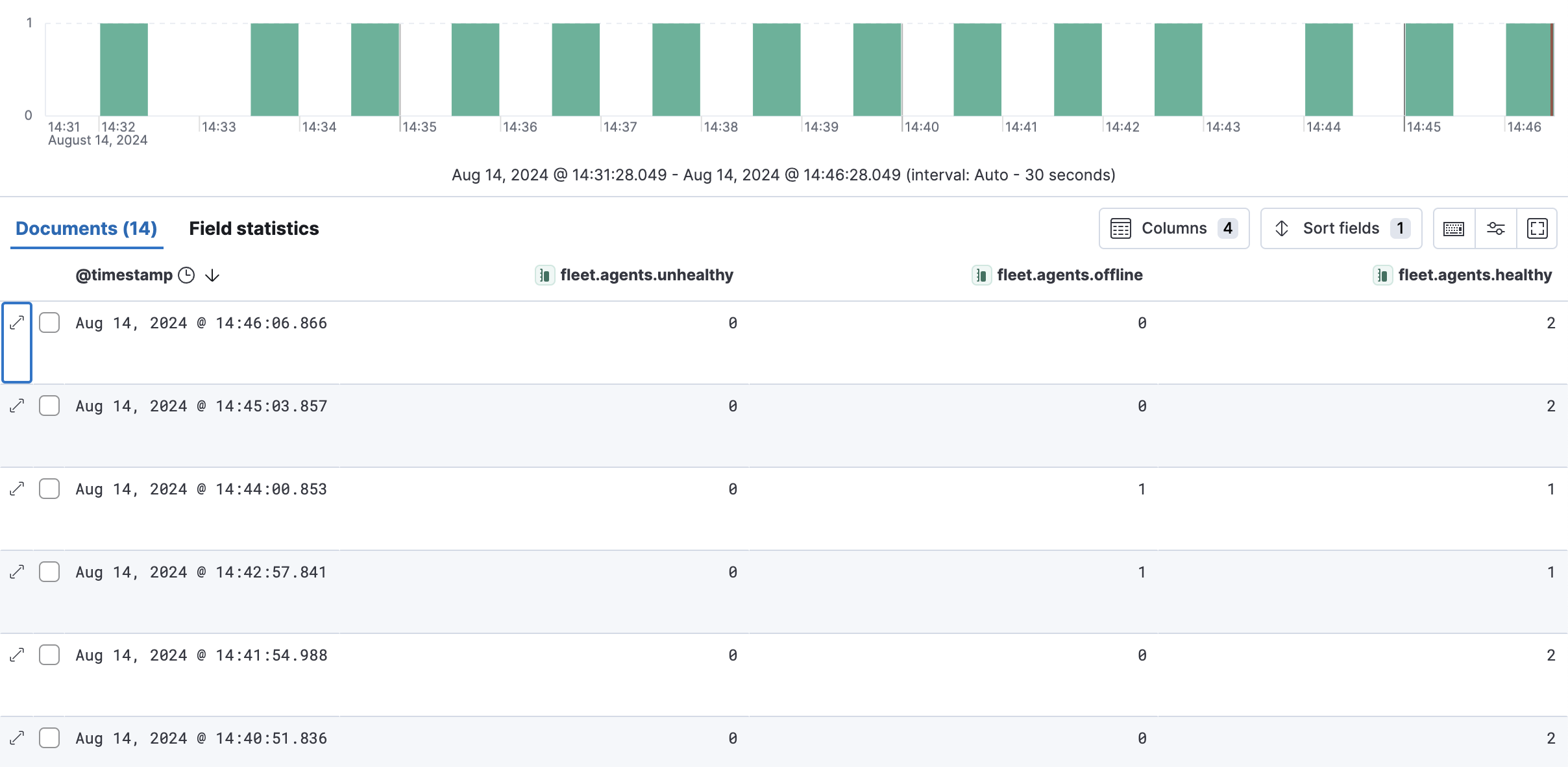1568x767 pixels.
Task: Click histogram bar at 14:32
Action: 124,69
